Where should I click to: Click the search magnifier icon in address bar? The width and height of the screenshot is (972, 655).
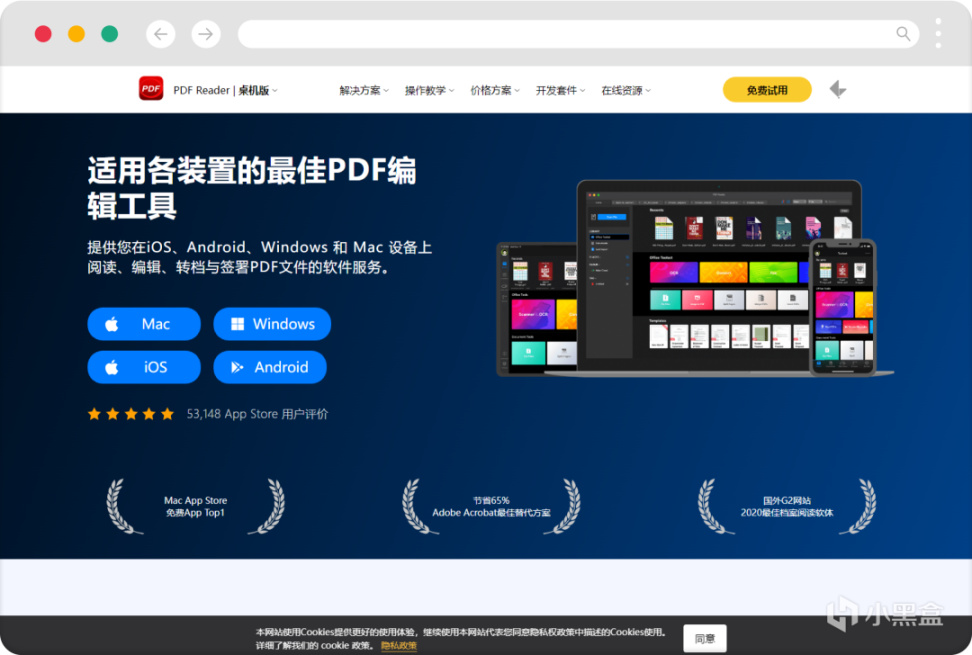coord(903,34)
